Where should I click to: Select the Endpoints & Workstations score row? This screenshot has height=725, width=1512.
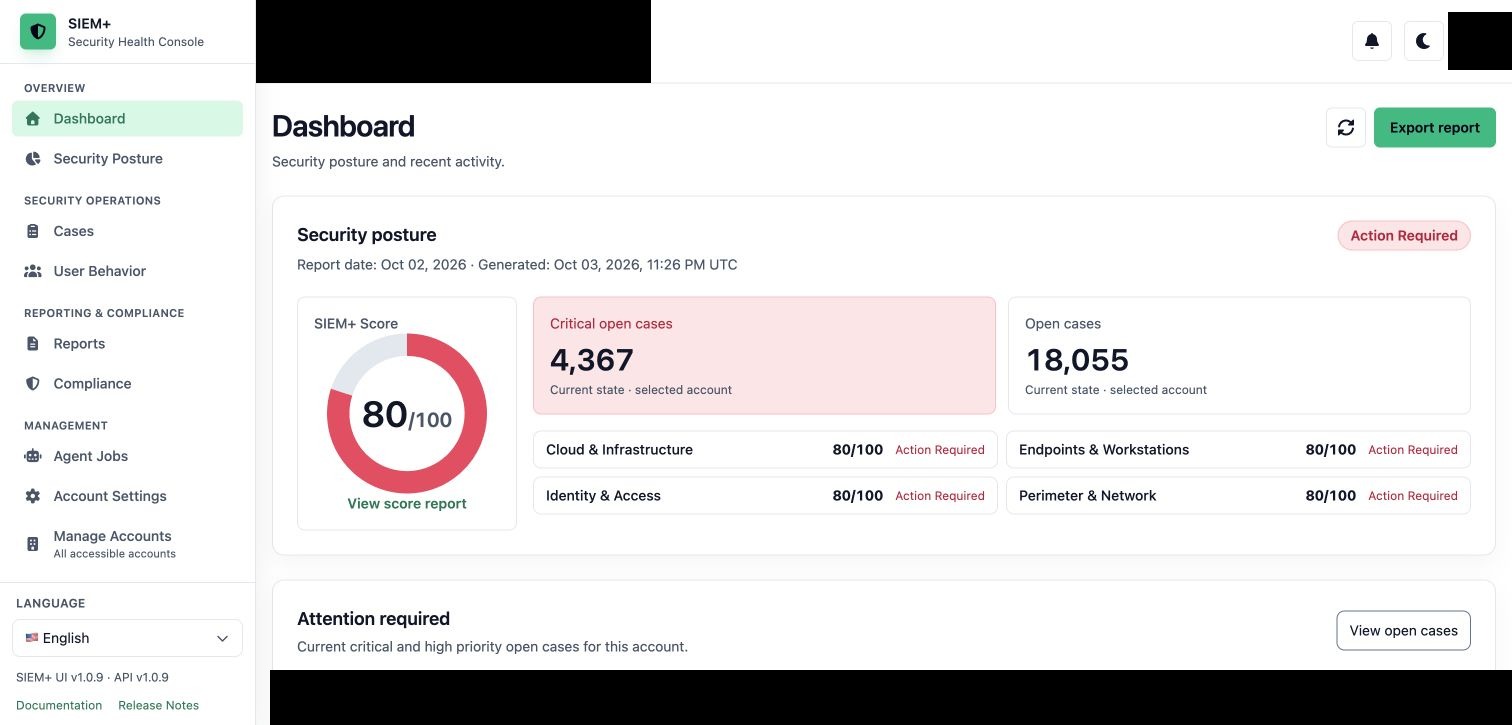(1238, 450)
